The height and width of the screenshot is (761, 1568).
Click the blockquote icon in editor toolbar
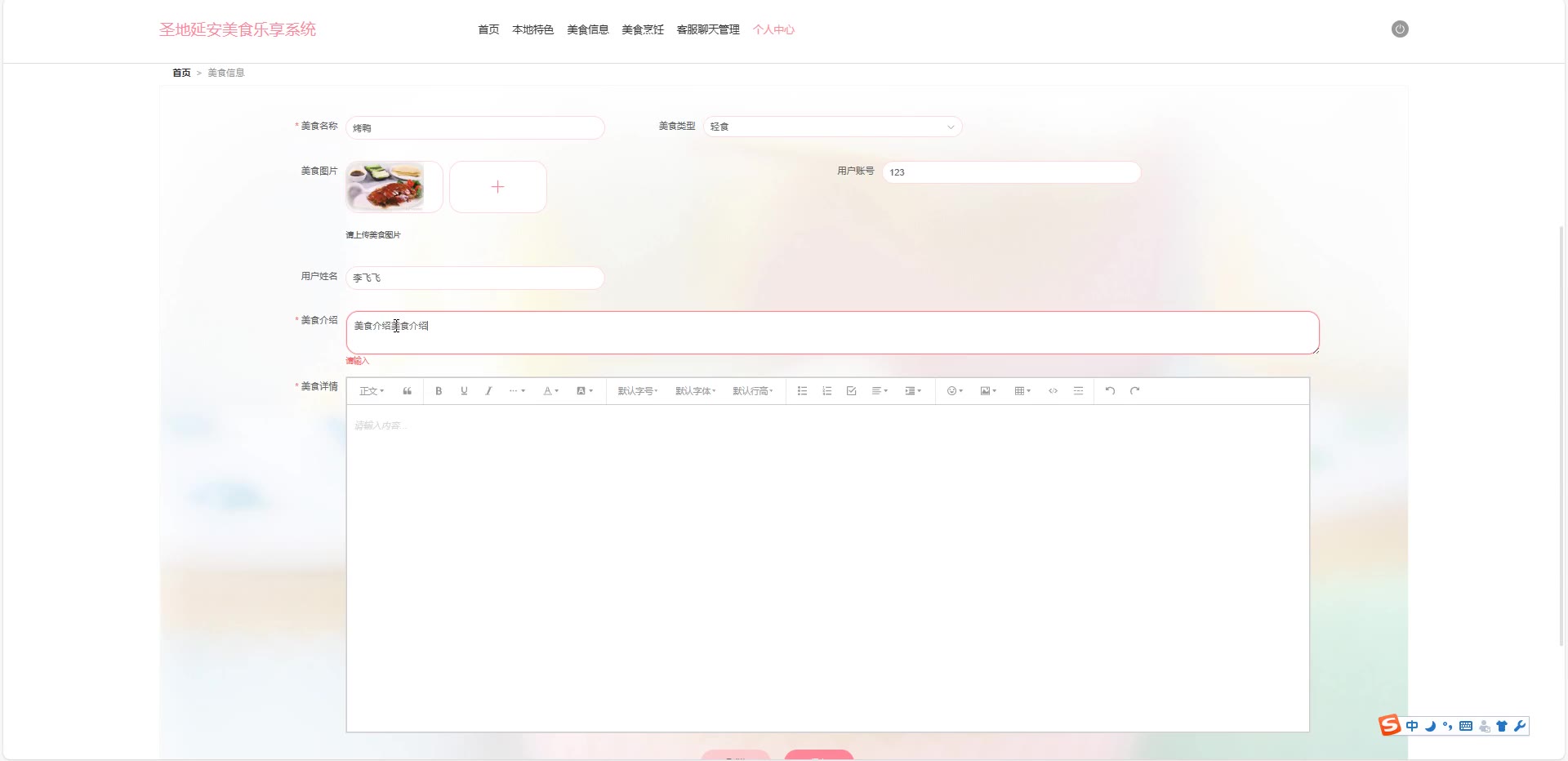pyautogui.click(x=407, y=391)
